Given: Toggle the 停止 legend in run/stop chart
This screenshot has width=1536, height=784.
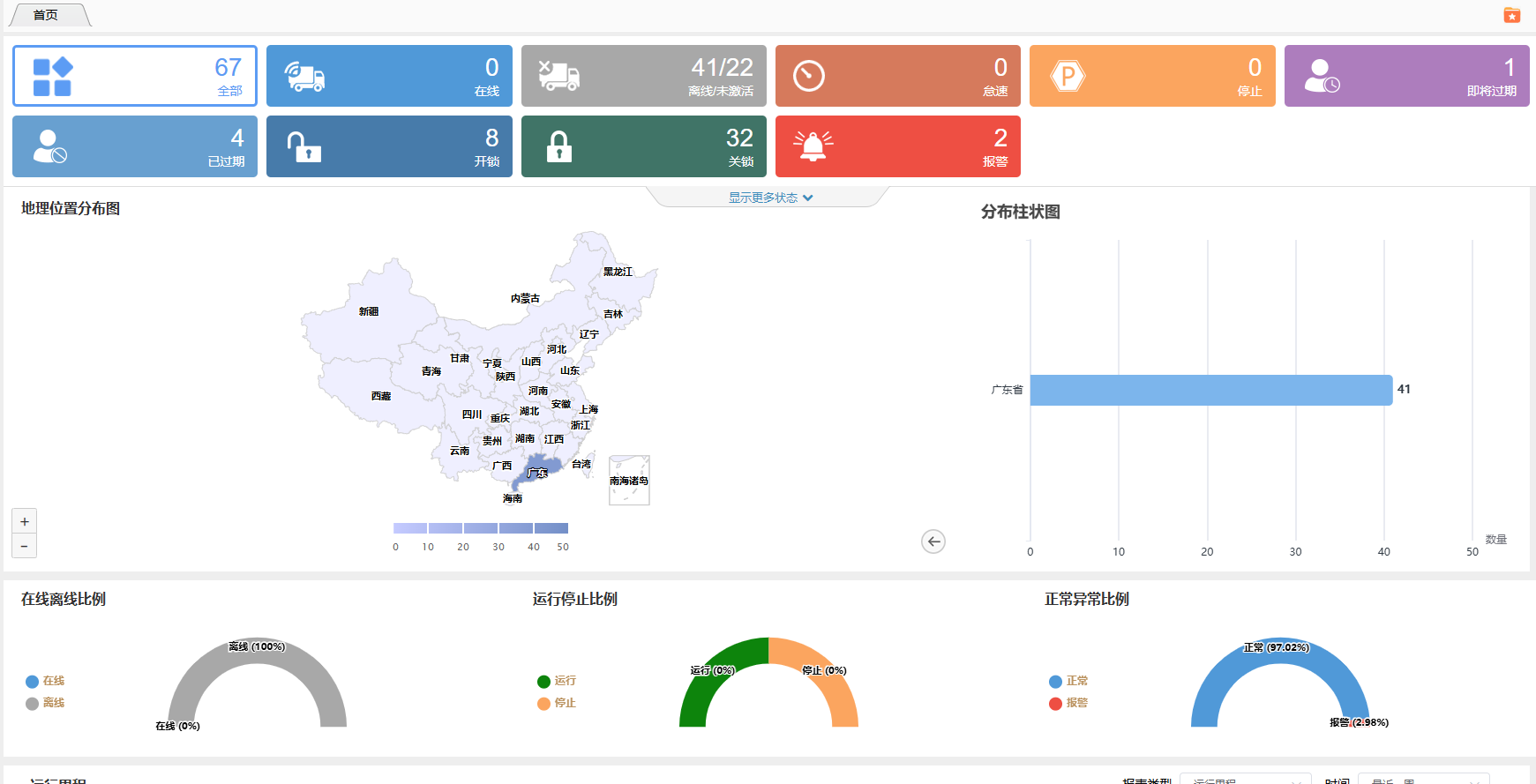Looking at the screenshot, I should [556, 703].
